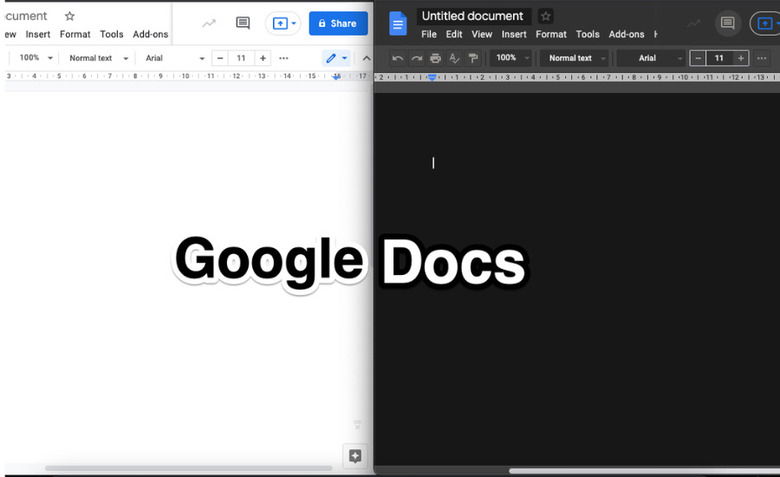The image size is (780, 477).
Task: Open the Format menu in the light window
Action: [75, 34]
